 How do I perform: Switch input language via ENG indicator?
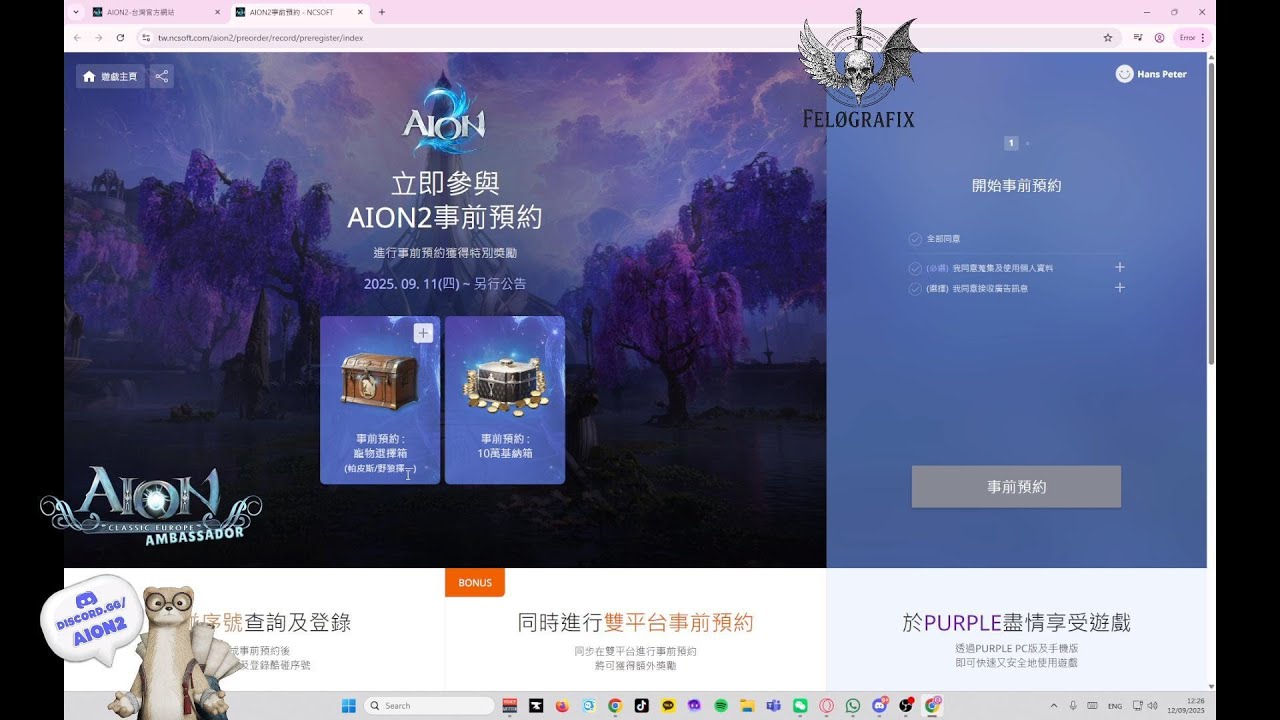tap(1115, 706)
